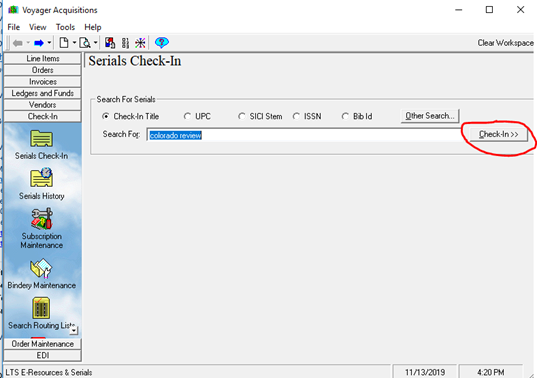
Task: Expand the New document dropdown arrow
Action: [x=74, y=43]
